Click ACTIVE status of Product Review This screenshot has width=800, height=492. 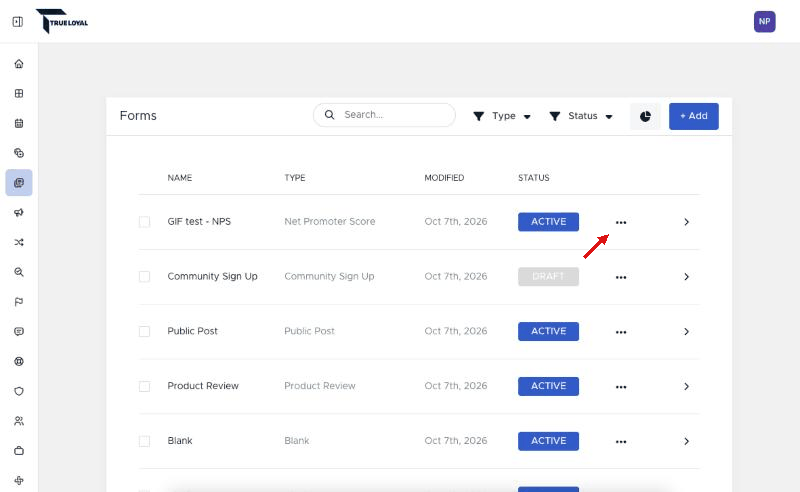[x=548, y=386]
